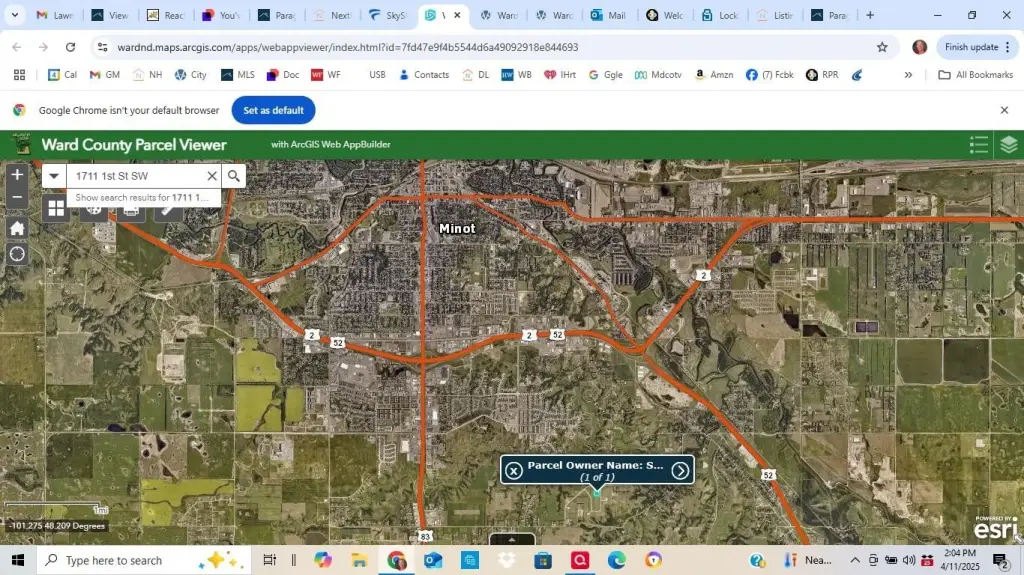Dismiss the default browser notification bar
The width and height of the screenshot is (1024, 575).
[1004, 110]
